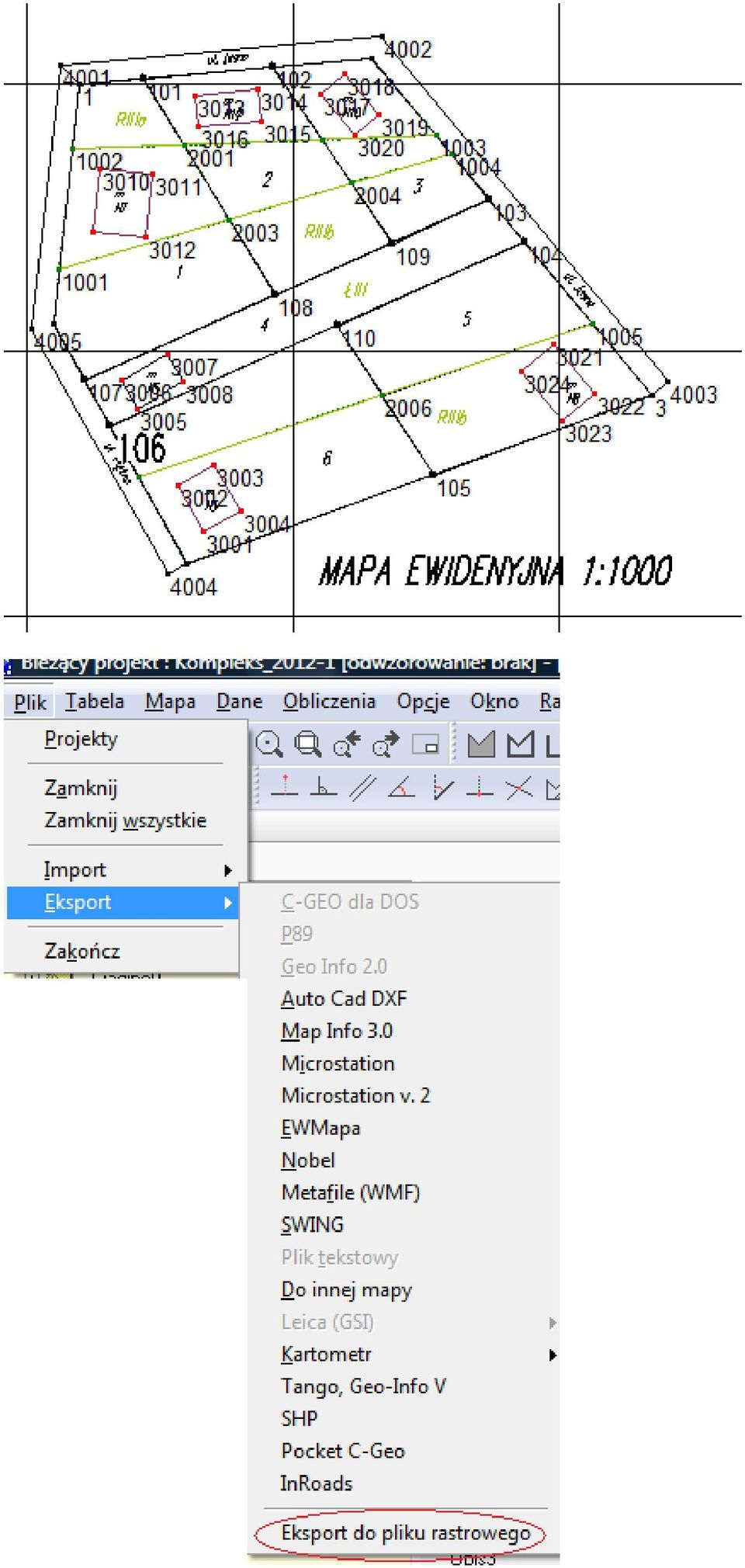Click point label 4002 on the map

408,50
